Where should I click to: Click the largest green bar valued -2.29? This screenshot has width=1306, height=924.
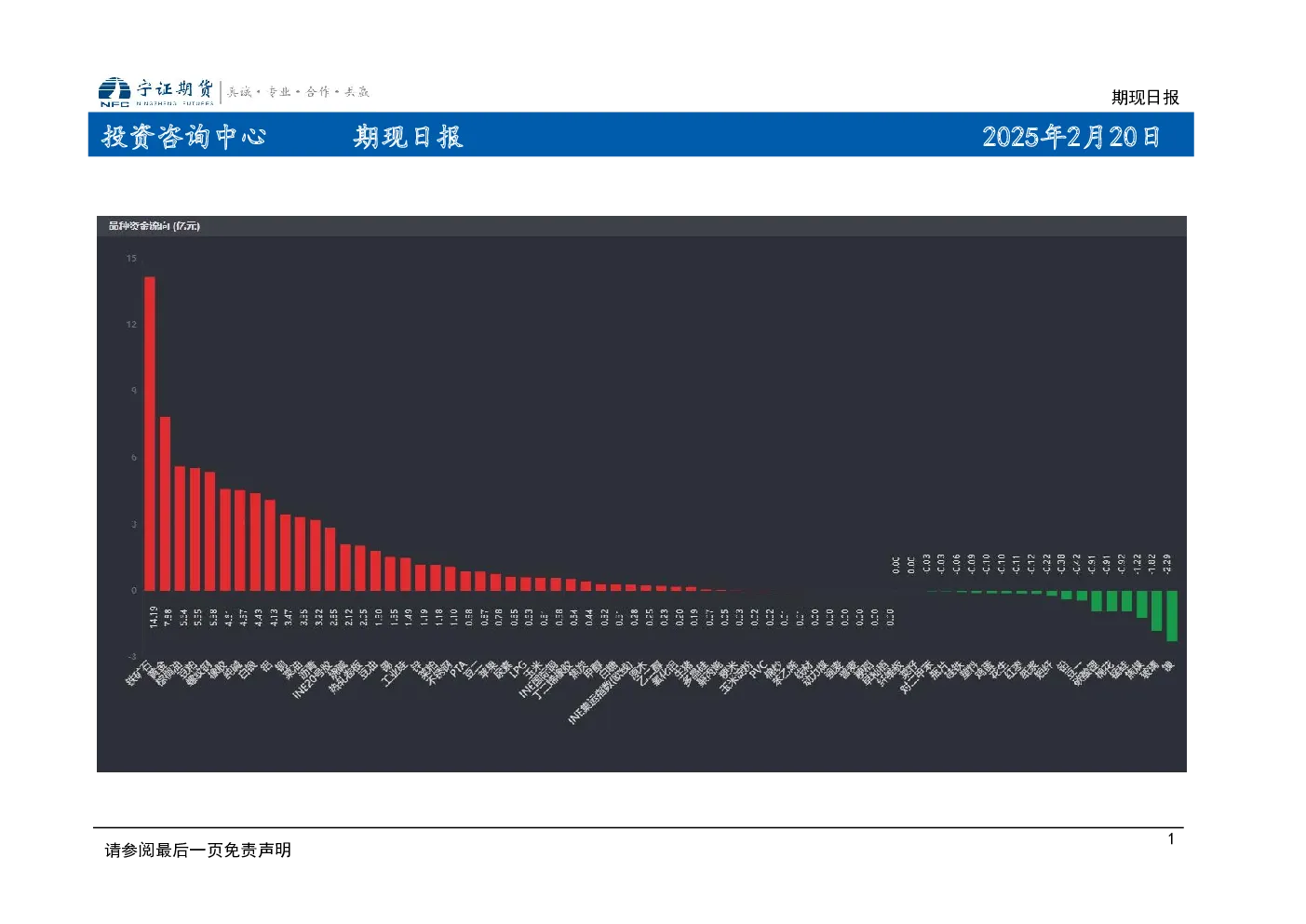1172,615
